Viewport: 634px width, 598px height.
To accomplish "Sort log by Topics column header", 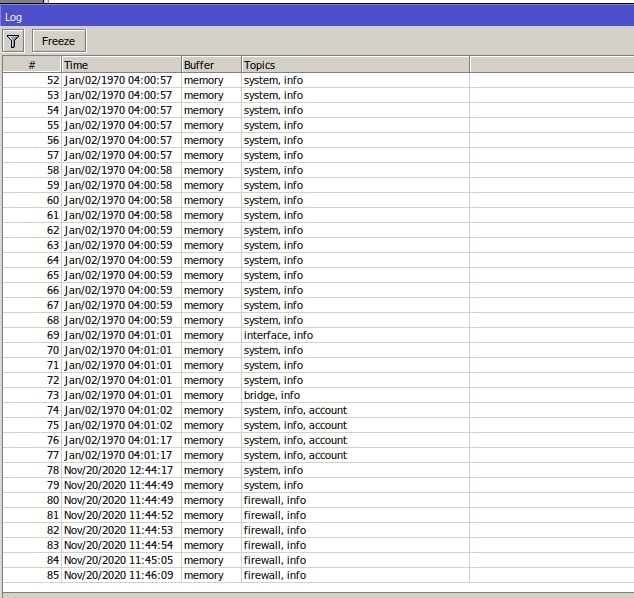I will pyautogui.click(x=355, y=65).
